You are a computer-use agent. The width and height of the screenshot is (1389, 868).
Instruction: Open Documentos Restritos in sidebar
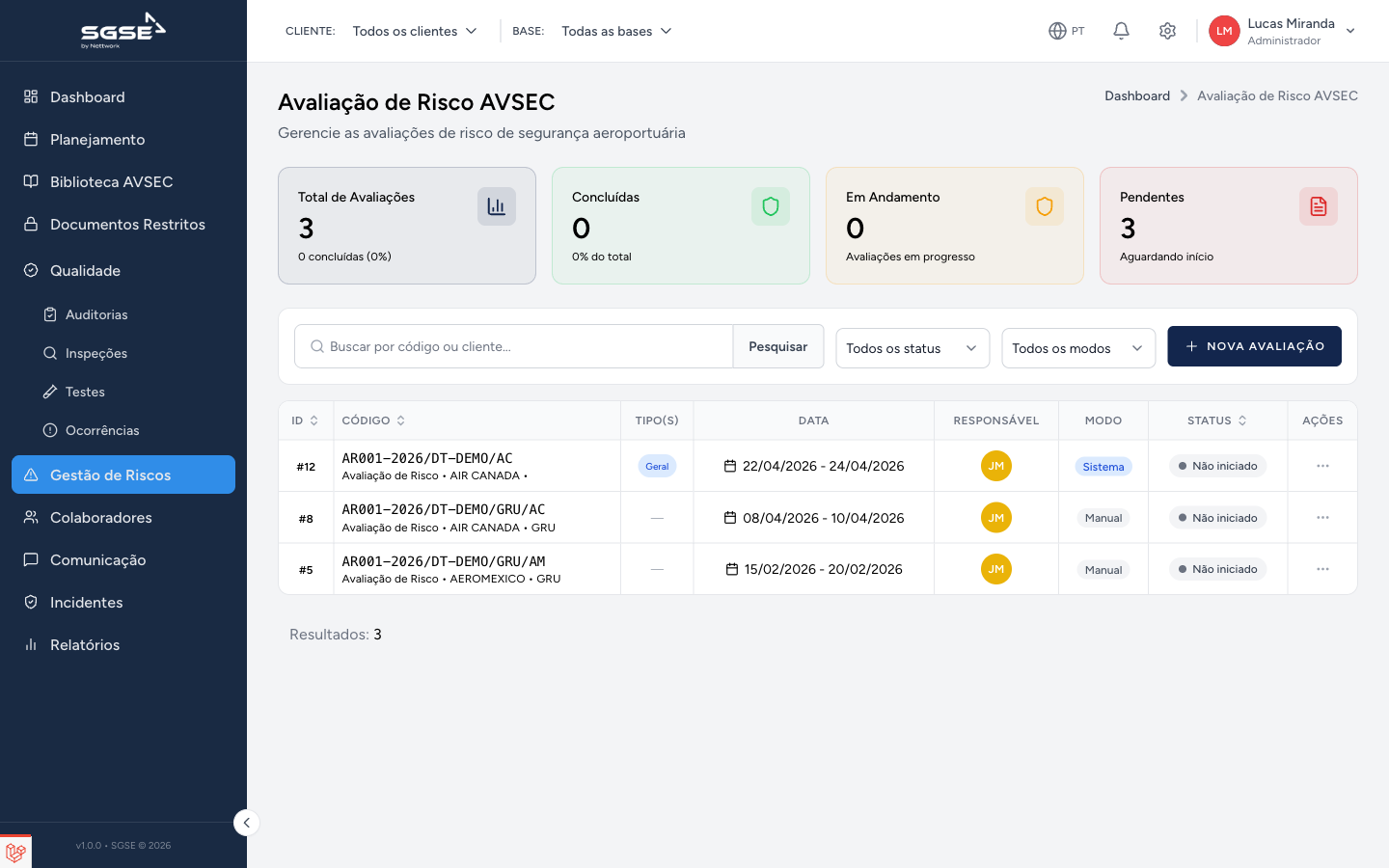click(x=123, y=224)
